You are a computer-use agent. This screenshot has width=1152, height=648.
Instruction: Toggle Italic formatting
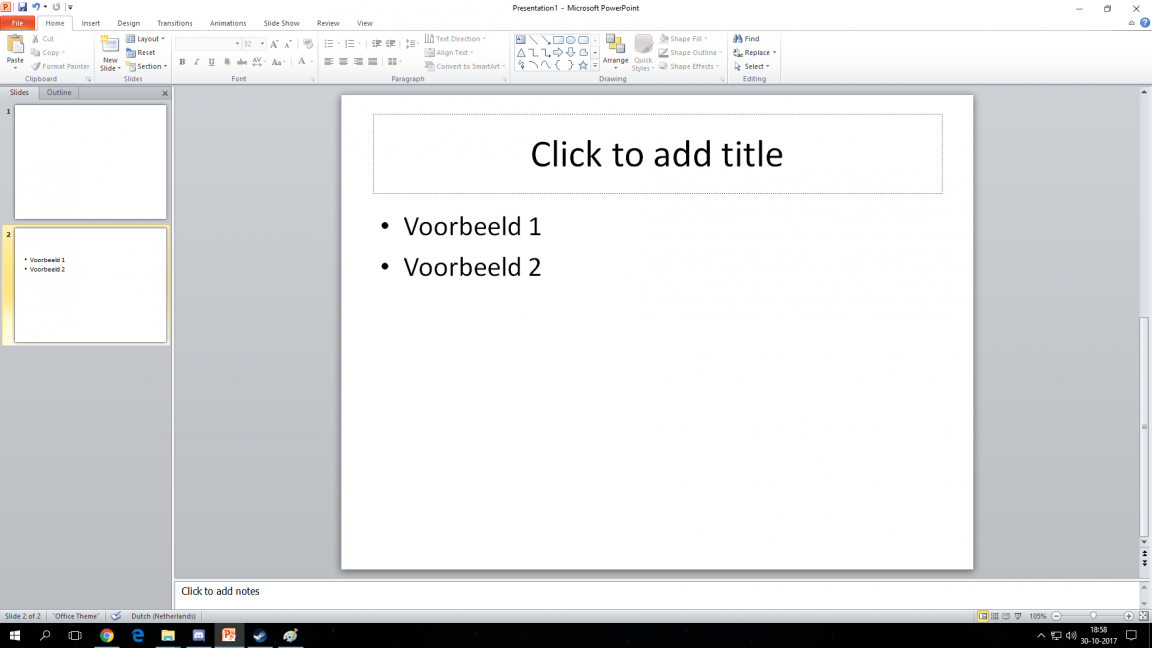coord(196,62)
